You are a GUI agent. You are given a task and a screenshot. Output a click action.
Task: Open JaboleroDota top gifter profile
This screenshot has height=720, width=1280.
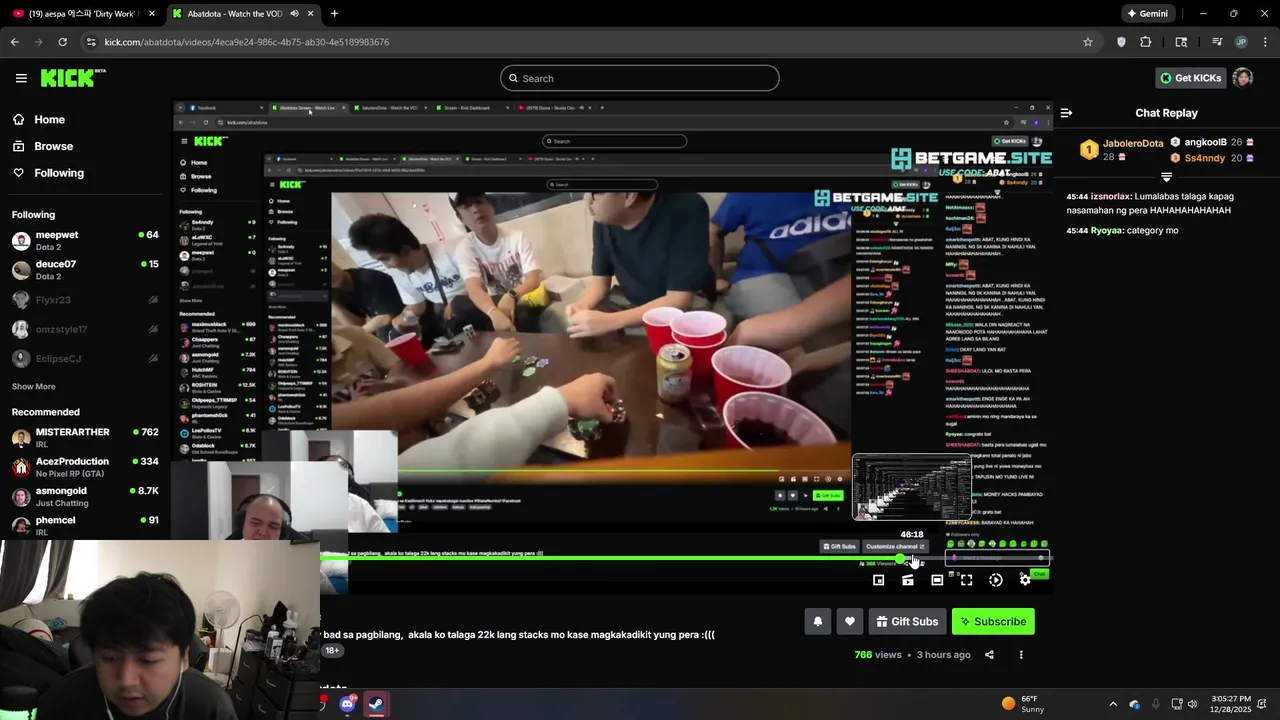(x=1132, y=143)
